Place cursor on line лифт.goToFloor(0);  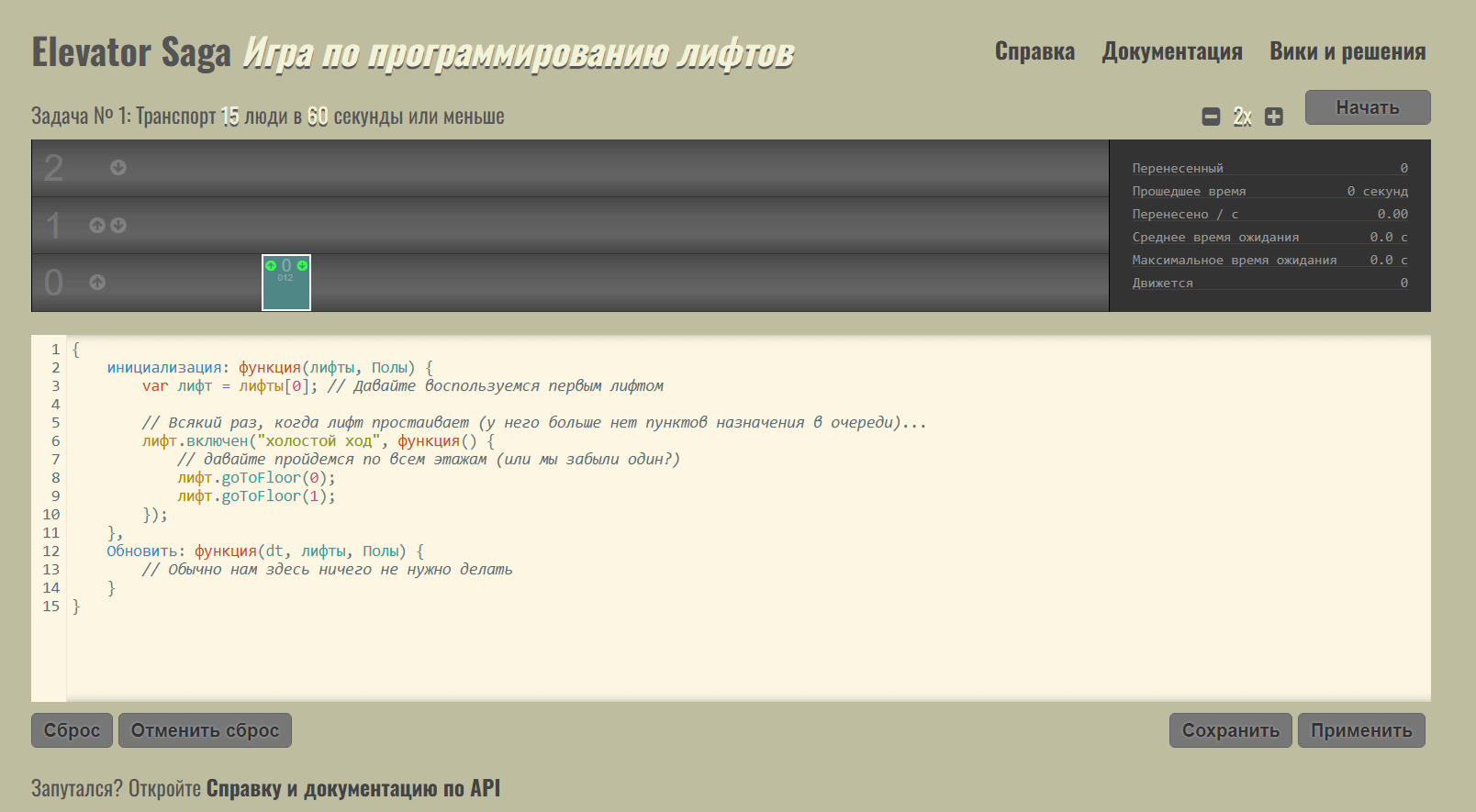256,478
